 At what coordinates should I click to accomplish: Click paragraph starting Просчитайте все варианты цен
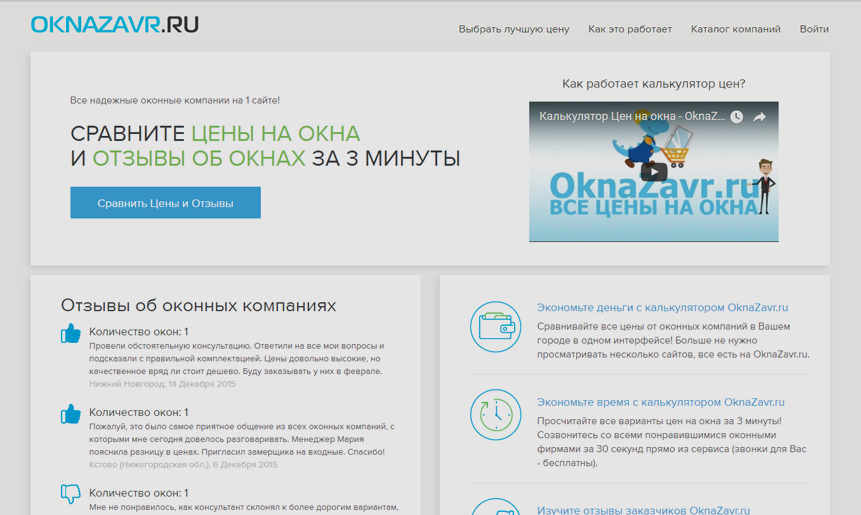click(672, 442)
